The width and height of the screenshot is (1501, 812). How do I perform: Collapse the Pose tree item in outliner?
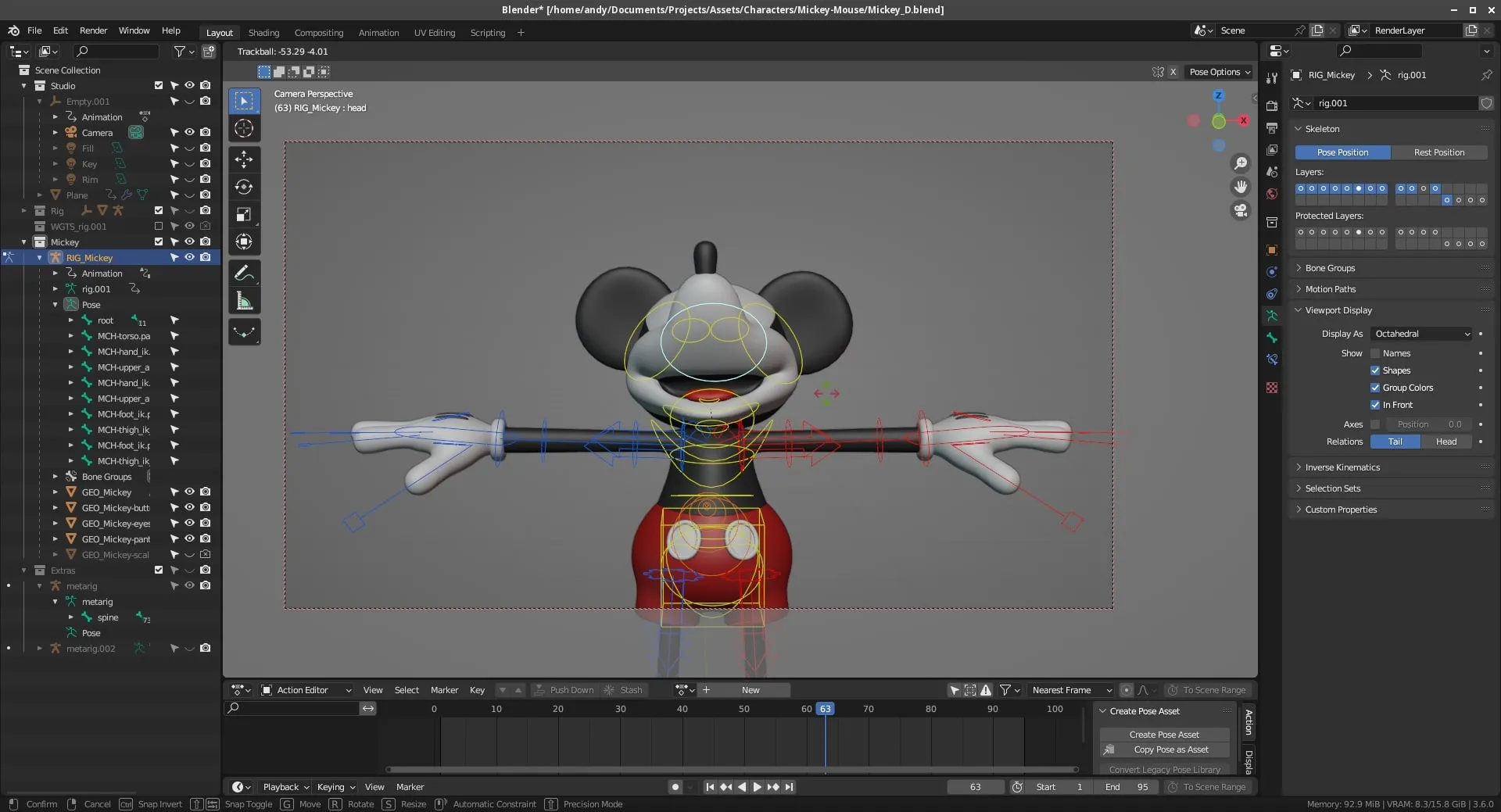pyautogui.click(x=56, y=305)
